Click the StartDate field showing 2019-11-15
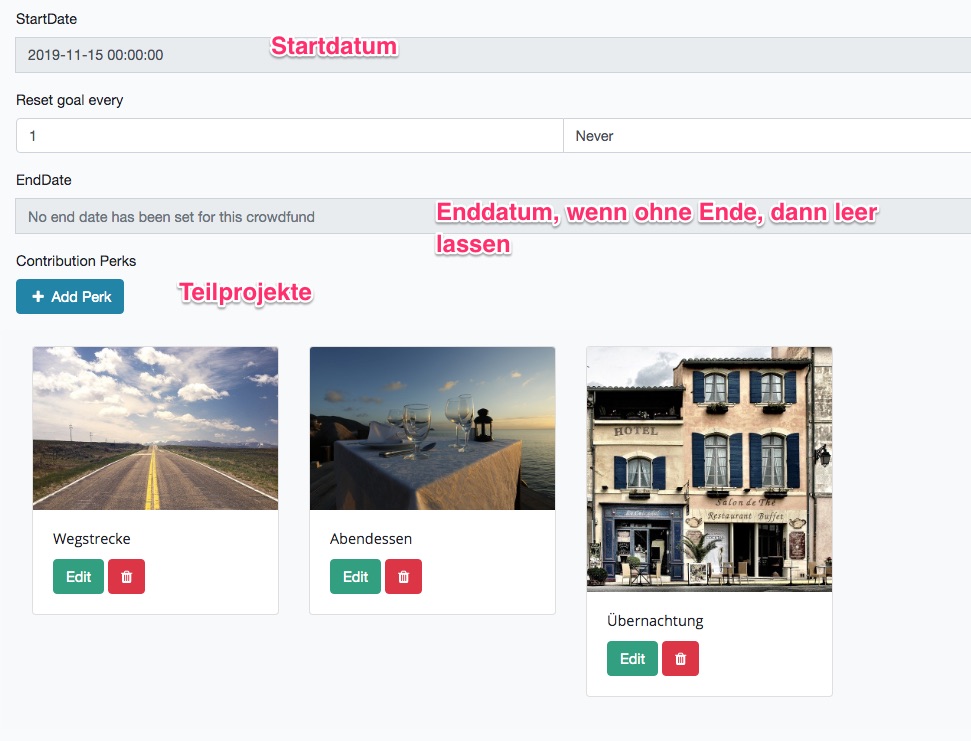 [x=493, y=55]
